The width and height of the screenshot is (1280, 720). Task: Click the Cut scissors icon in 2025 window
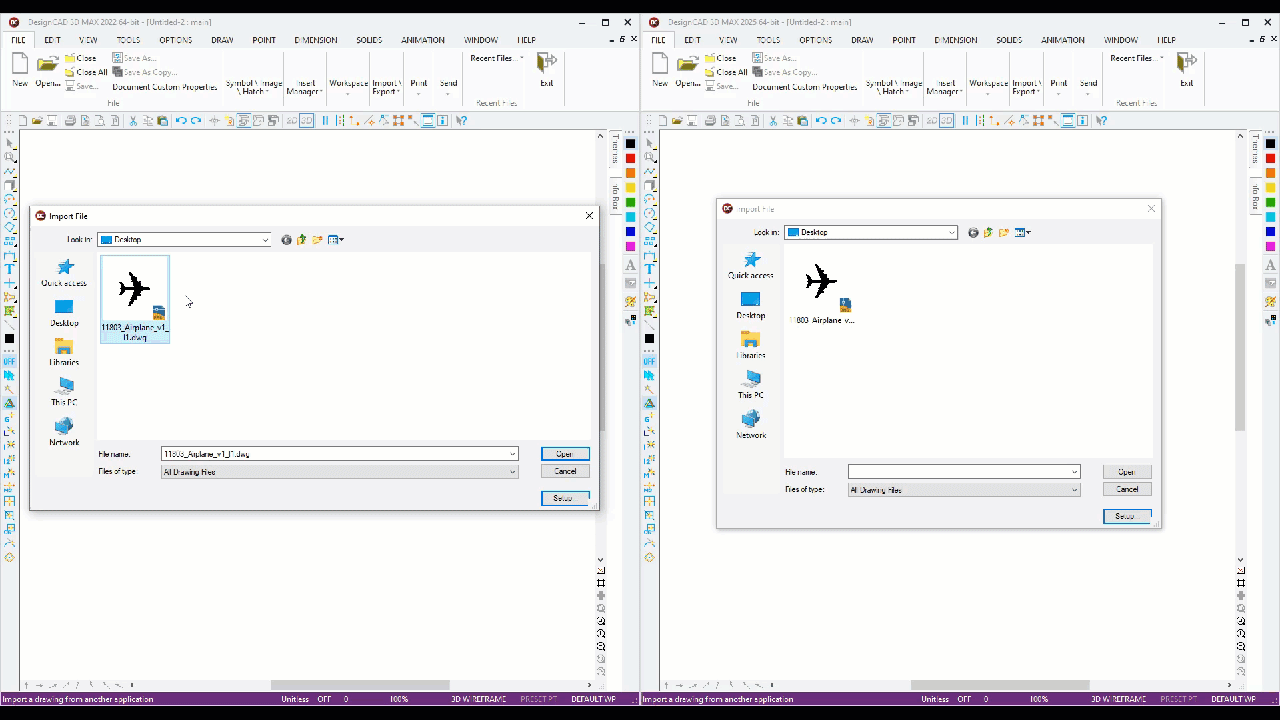[x=772, y=120]
